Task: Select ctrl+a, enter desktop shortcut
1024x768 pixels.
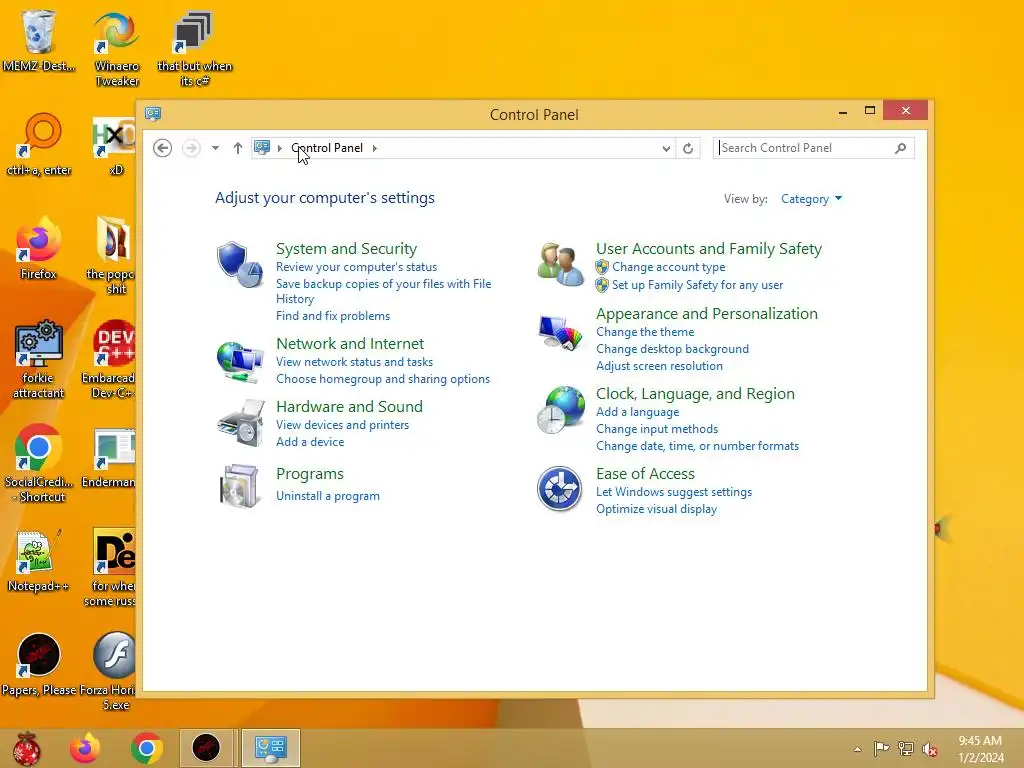Action: click(x=39, y=145)
